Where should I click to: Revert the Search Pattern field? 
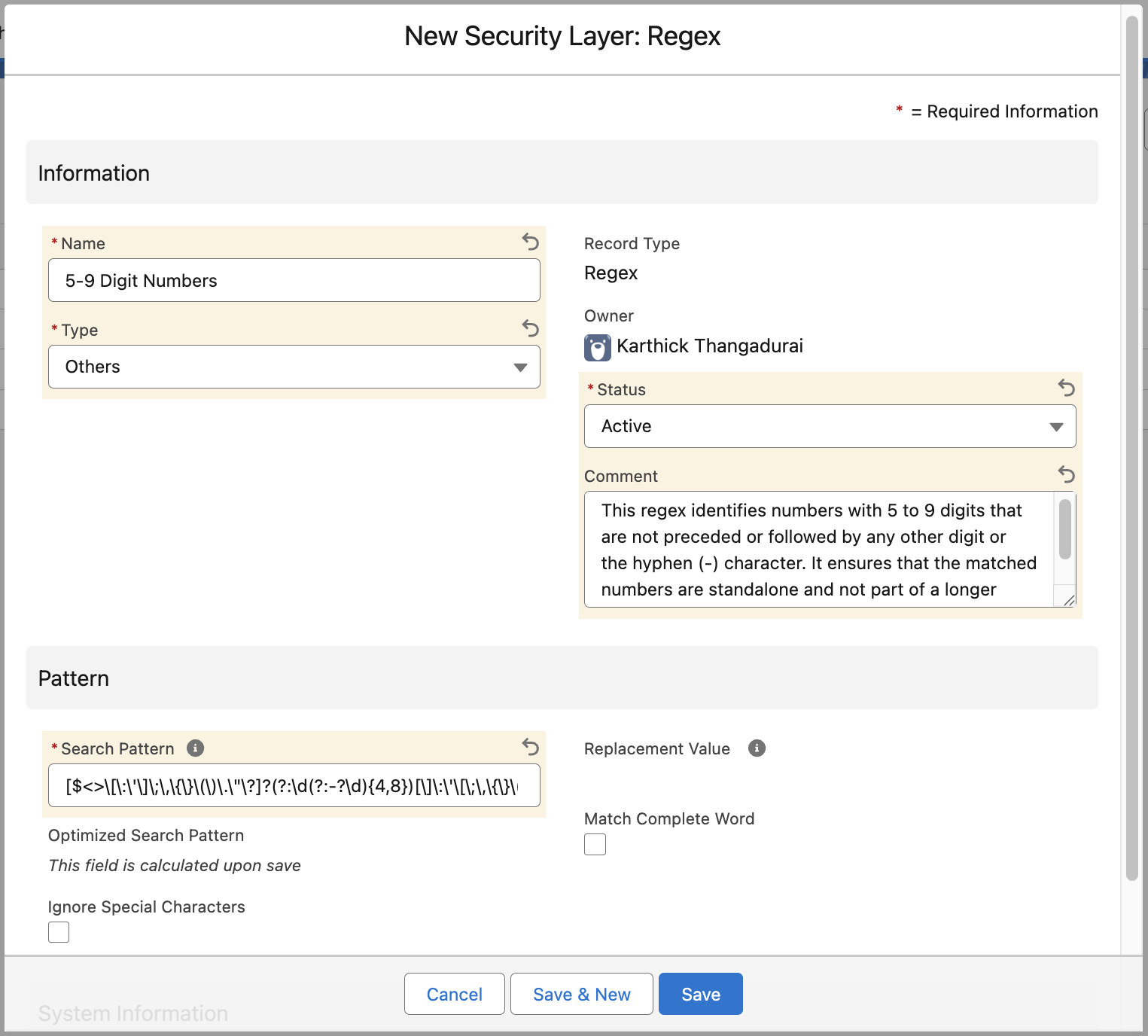click(x=531, y=747)
